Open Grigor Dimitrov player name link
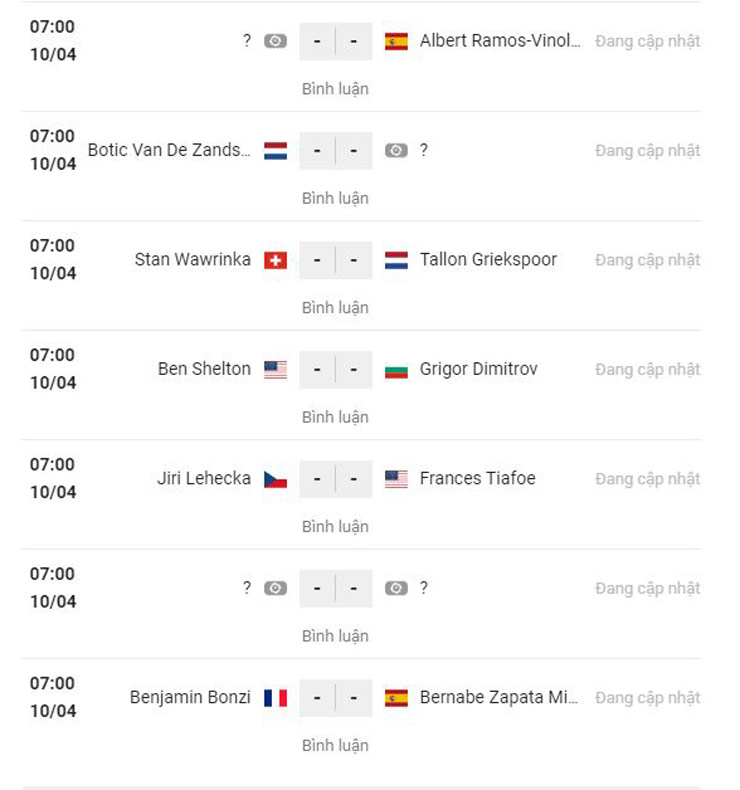 tap(478, 369)
